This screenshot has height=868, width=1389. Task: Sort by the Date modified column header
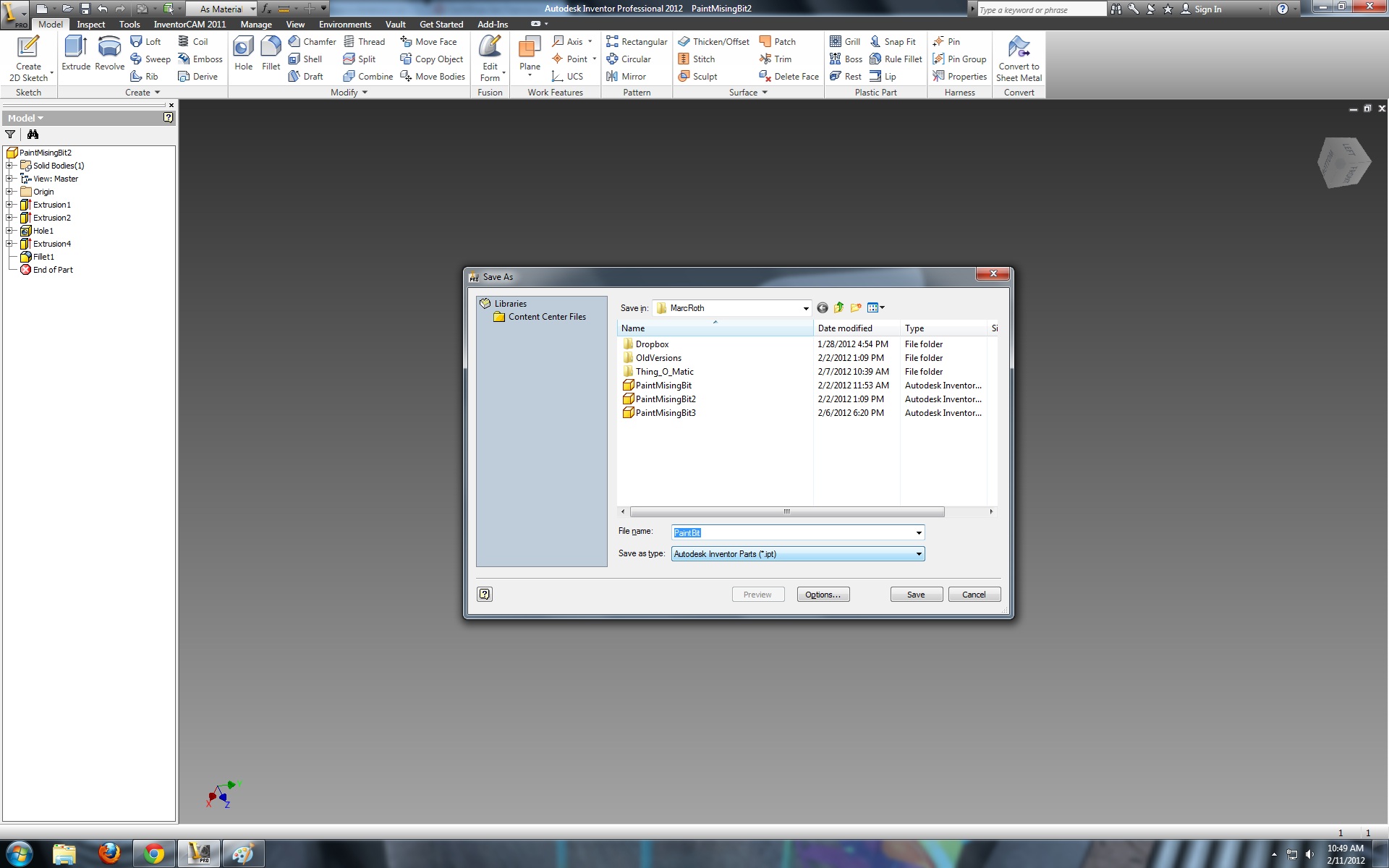[856, 328]
